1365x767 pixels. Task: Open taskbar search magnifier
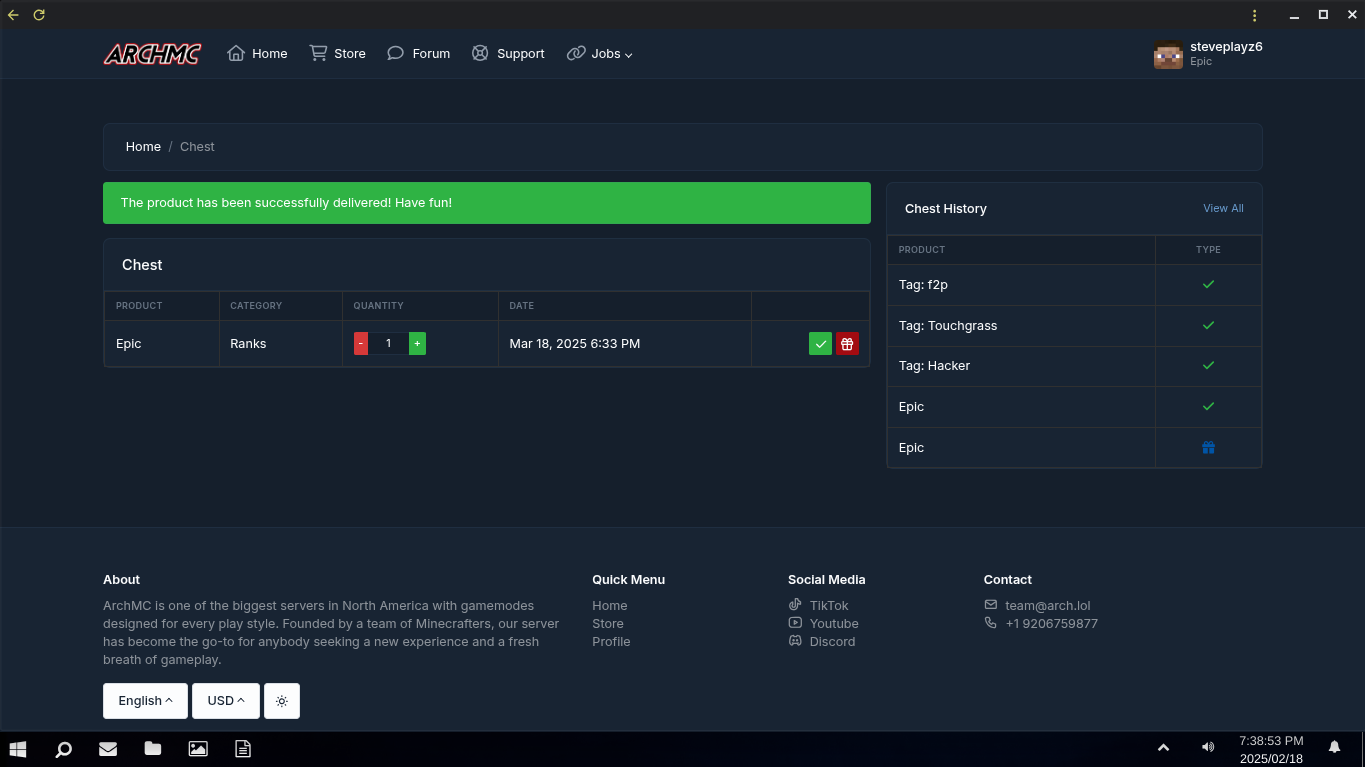click(x=63, y=748)
